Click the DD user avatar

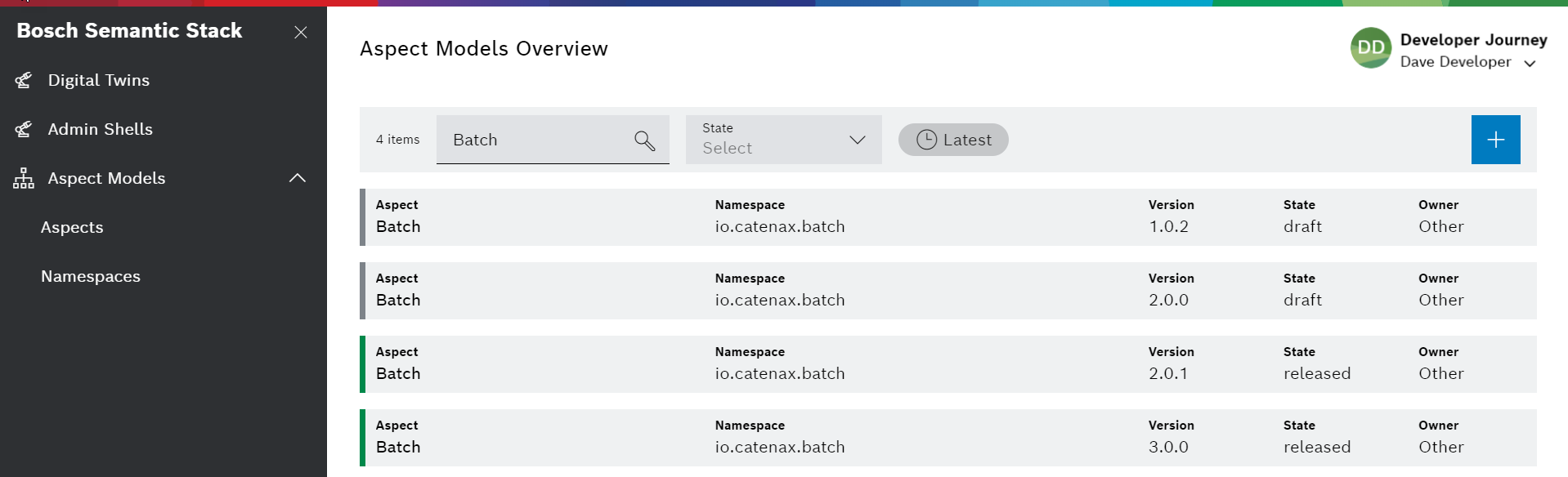pos(1370,48)
